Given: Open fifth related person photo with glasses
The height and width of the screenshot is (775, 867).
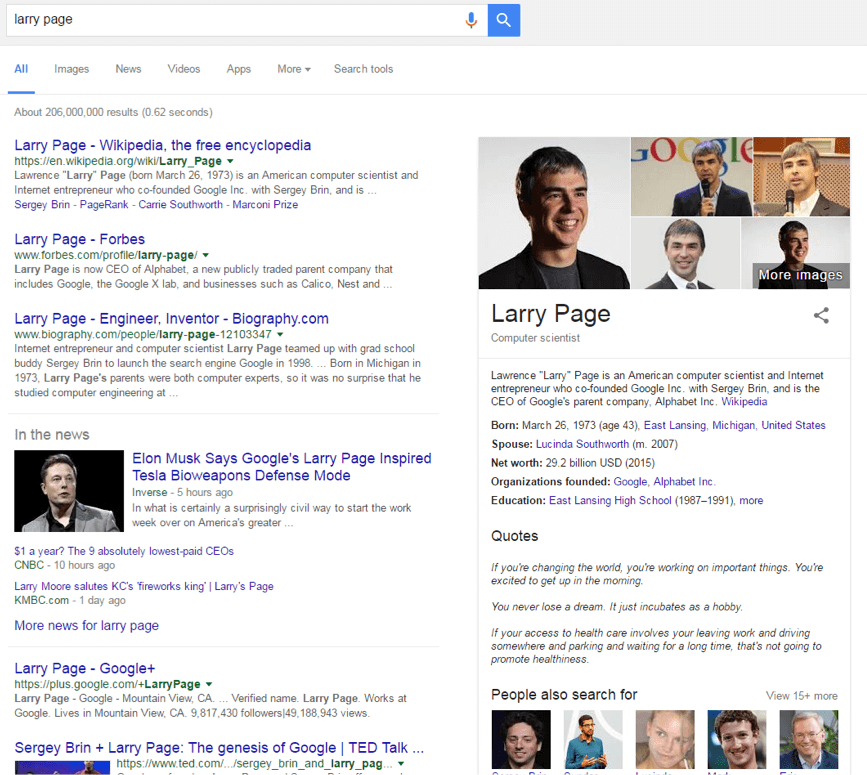Looking at the screenshot, I should click(808, 739).
